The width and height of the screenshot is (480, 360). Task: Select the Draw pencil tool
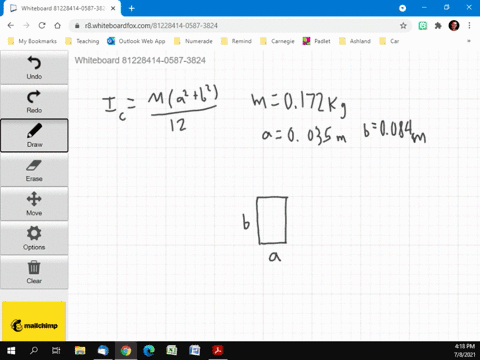[34, 136]
